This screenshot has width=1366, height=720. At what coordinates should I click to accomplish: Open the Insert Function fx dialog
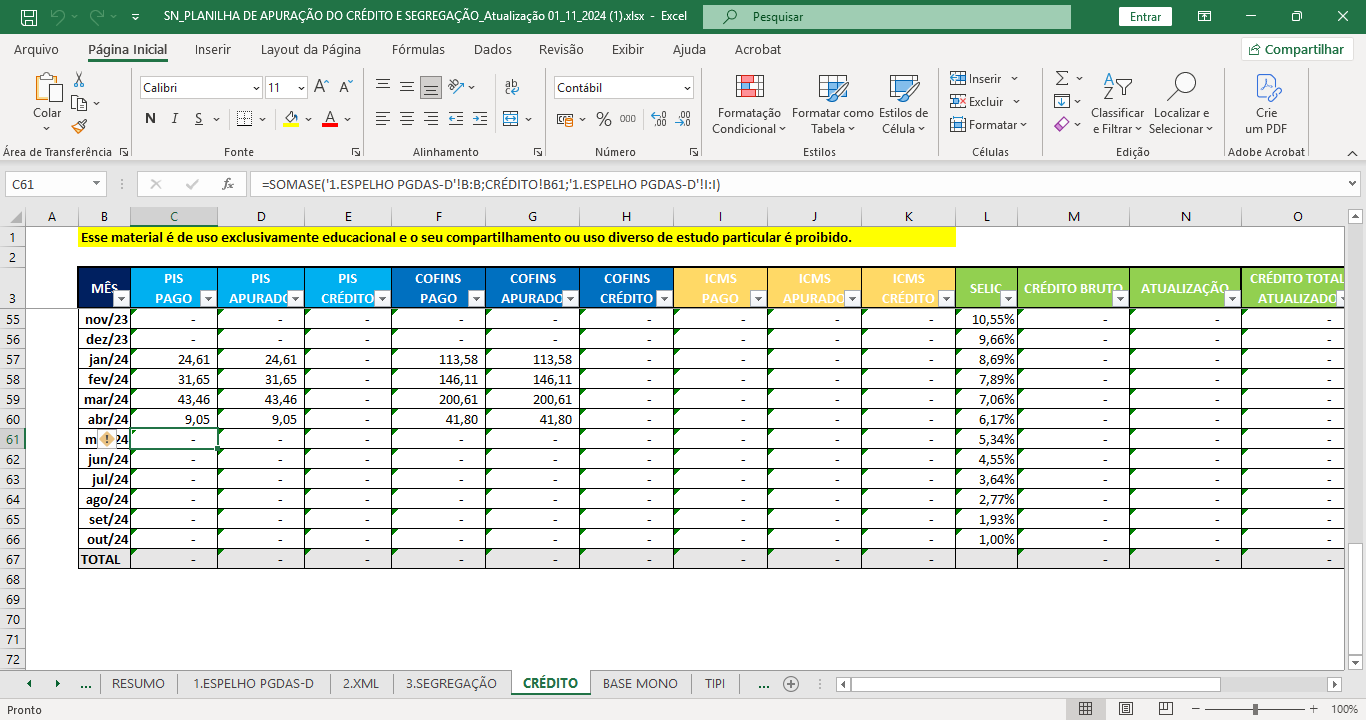click(228, 184)
